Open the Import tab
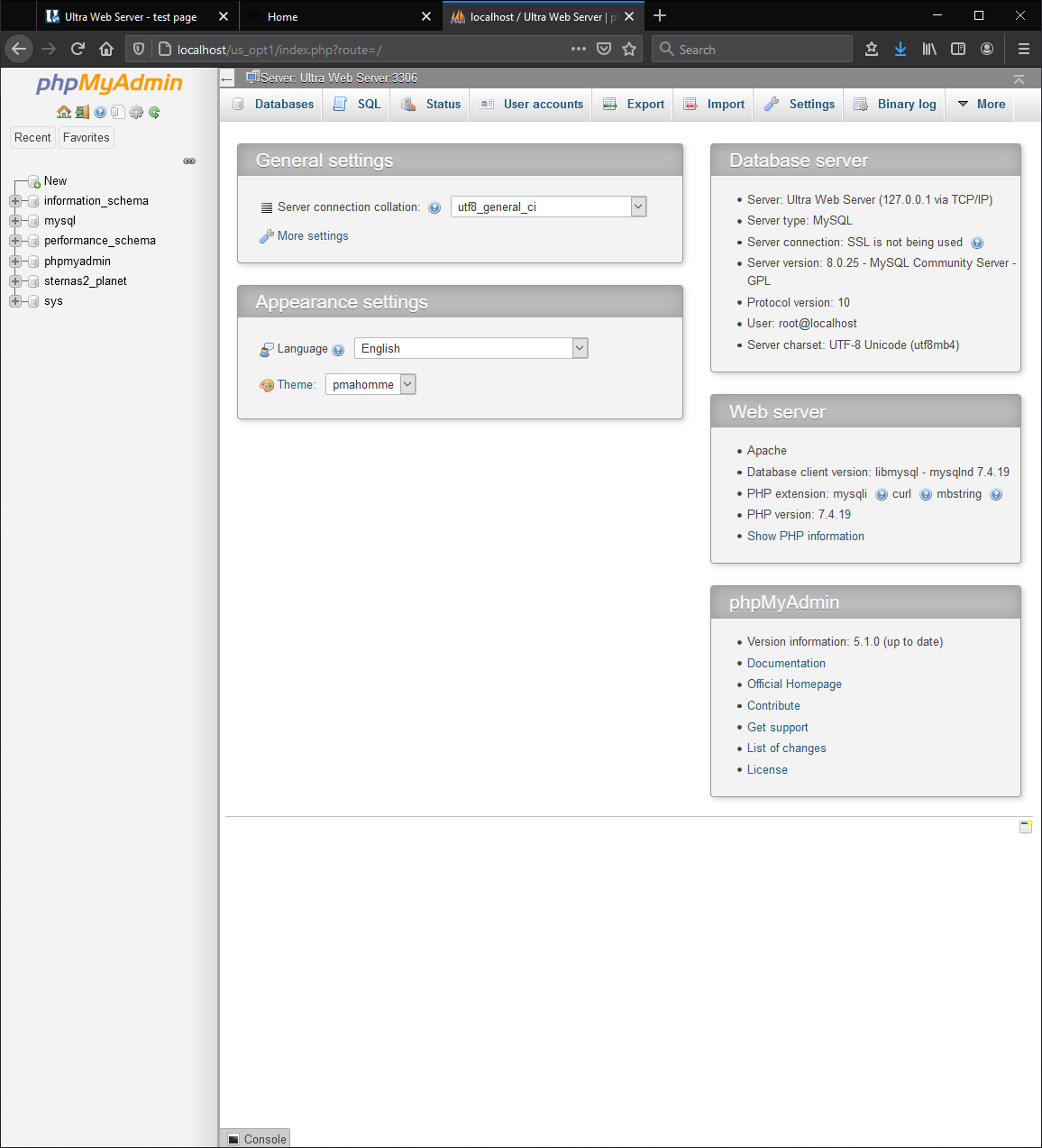Viewport: 1042px width, 1148px height. [714, 104]
